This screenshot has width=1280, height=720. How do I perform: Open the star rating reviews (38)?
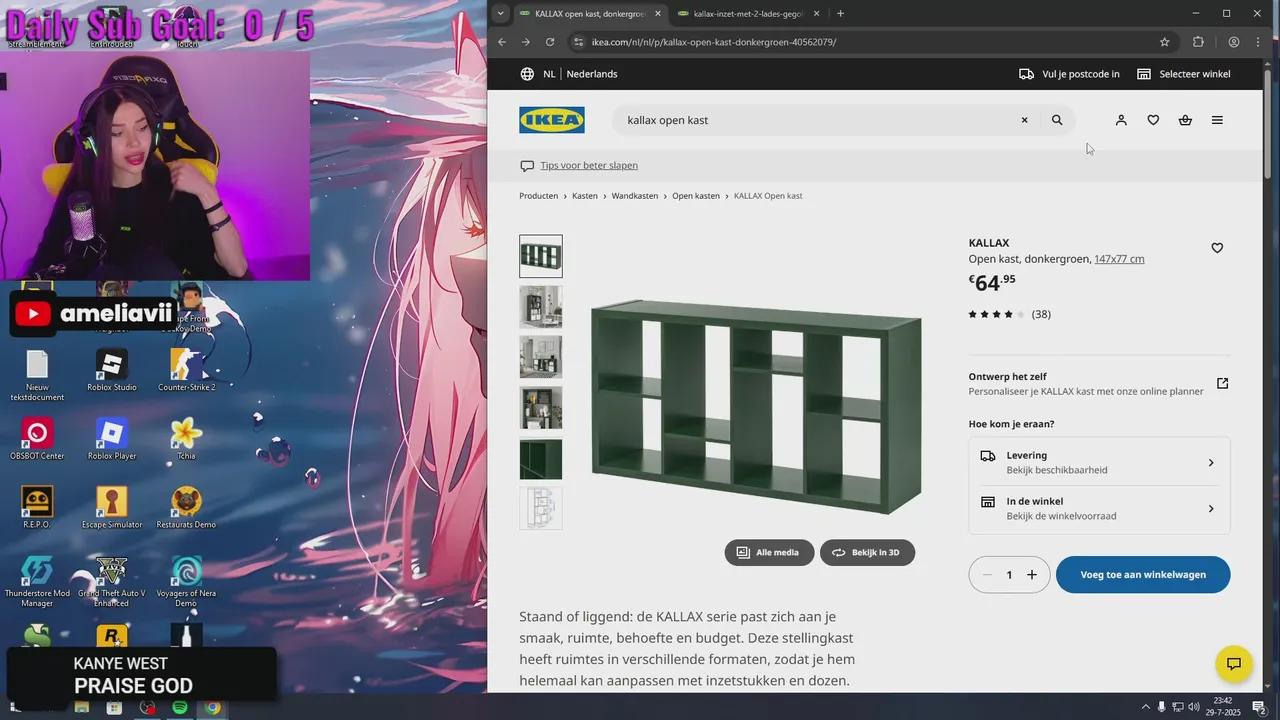point(1009,314)
